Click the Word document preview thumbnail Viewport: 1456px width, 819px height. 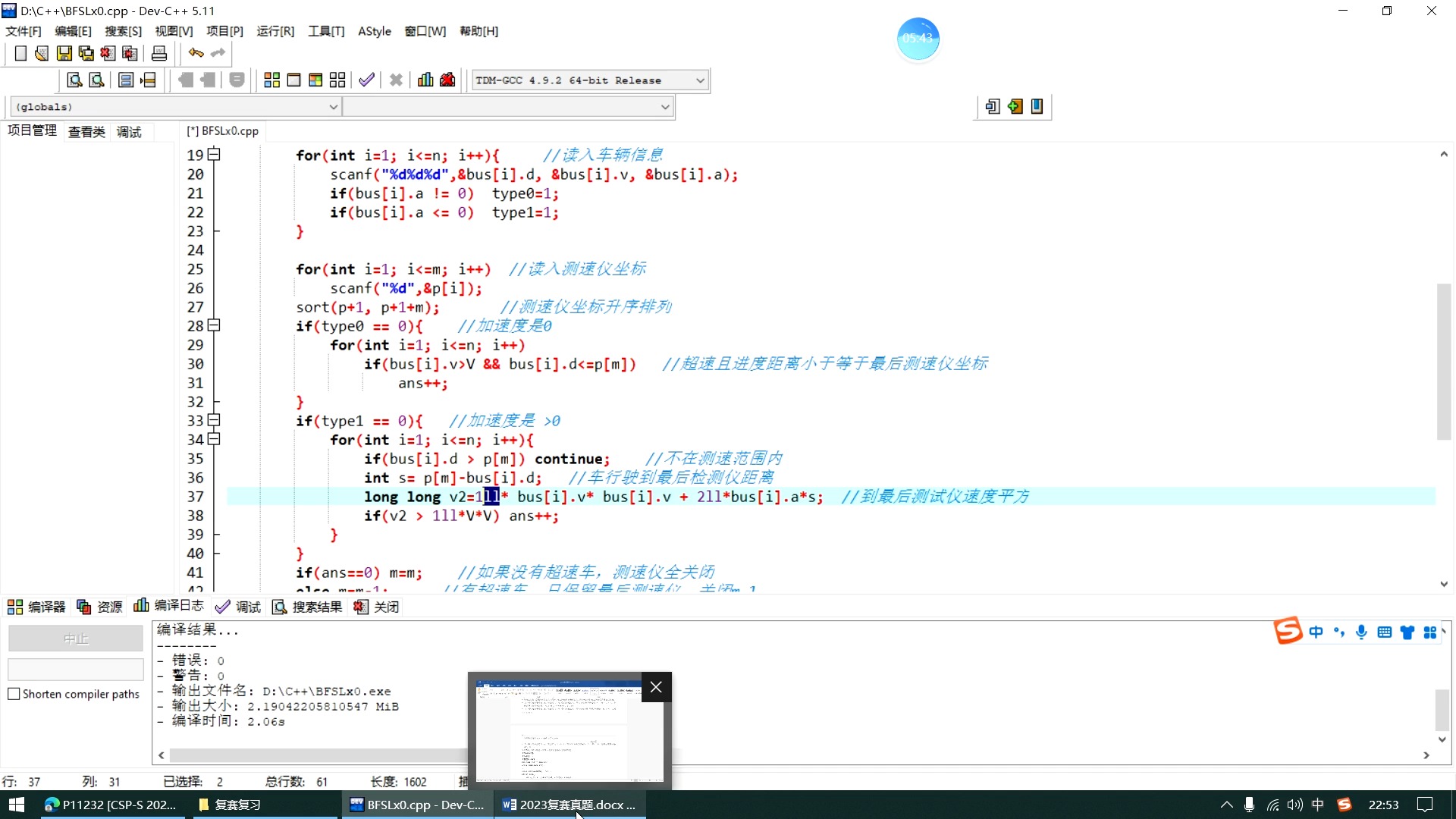(570, 731)
